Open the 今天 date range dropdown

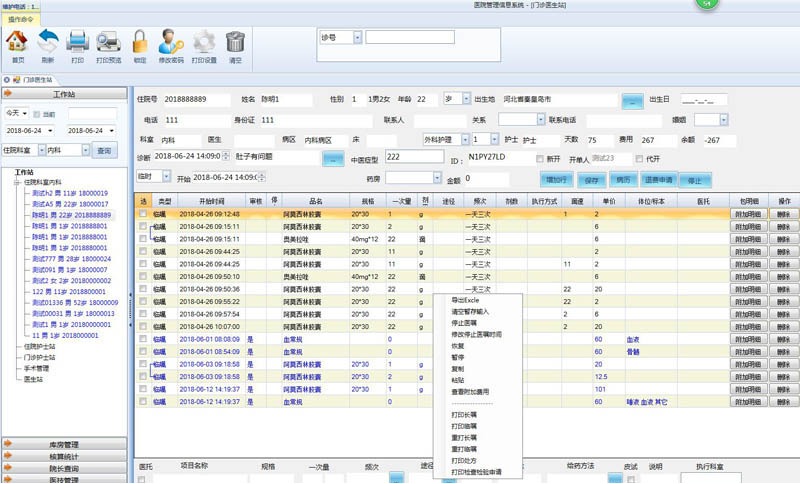pos(25,113)
